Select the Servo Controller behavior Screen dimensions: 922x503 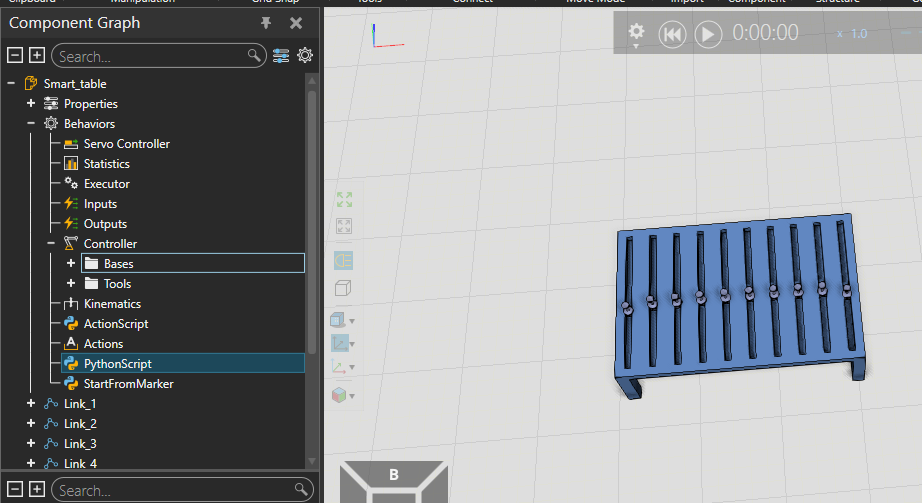(126, 144)
